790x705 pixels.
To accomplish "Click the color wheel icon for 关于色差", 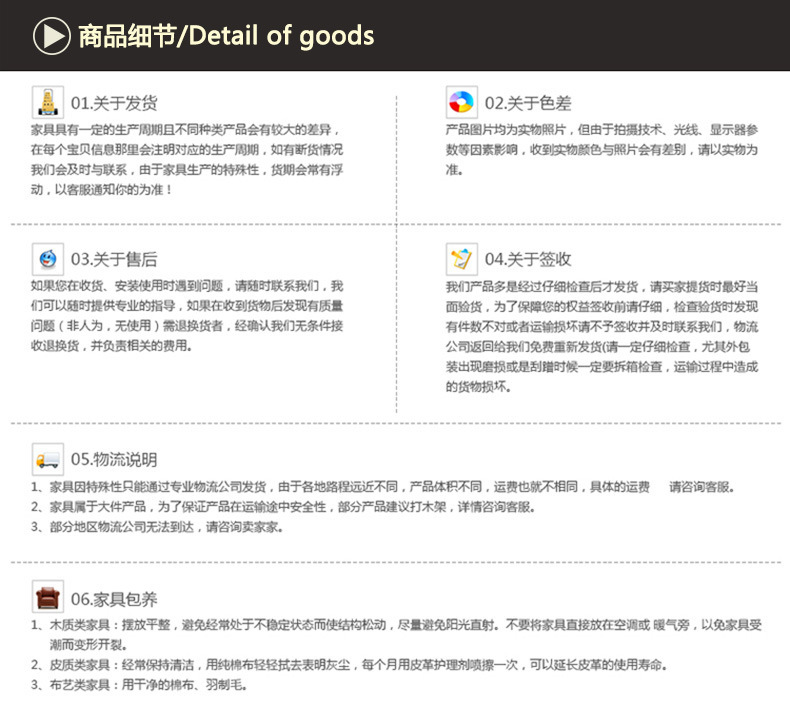I will click(462, 102).
